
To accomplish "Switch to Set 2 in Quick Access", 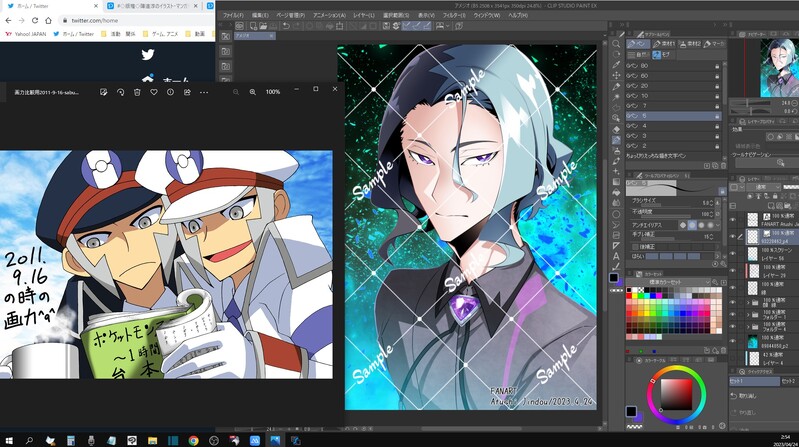I will (x=789, y=381).
